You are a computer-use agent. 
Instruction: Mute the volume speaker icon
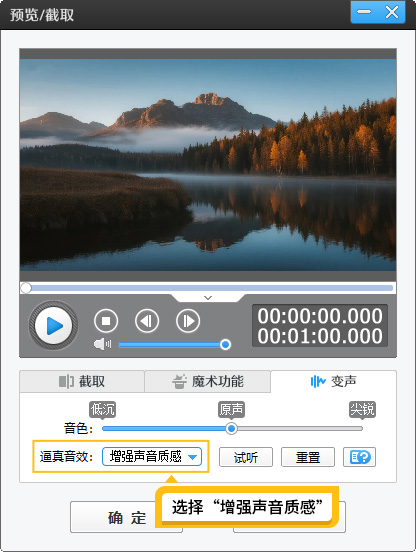tap(102, 344)
